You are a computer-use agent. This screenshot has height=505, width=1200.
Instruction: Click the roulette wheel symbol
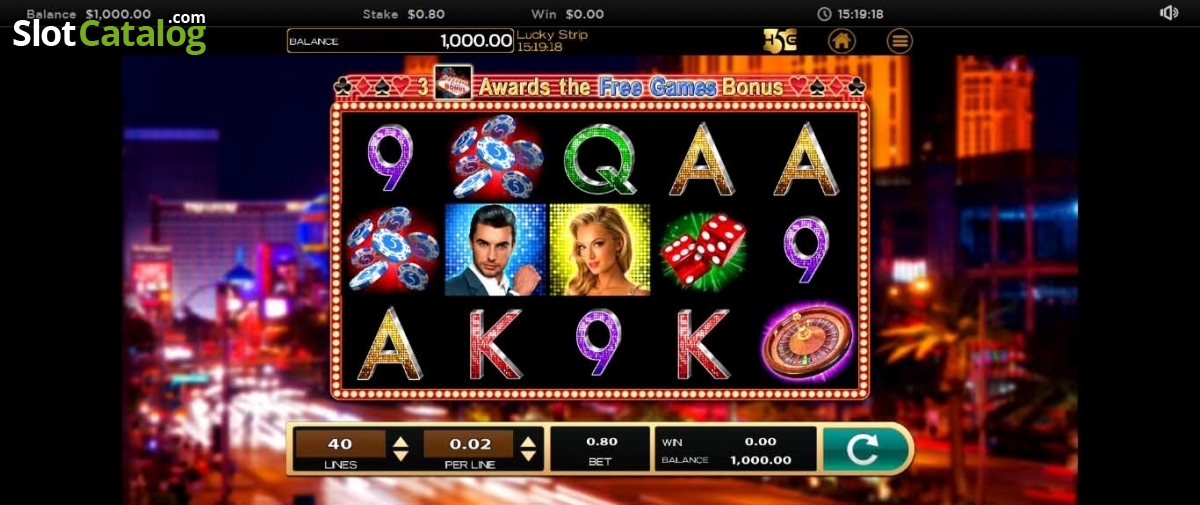[807, 343]
